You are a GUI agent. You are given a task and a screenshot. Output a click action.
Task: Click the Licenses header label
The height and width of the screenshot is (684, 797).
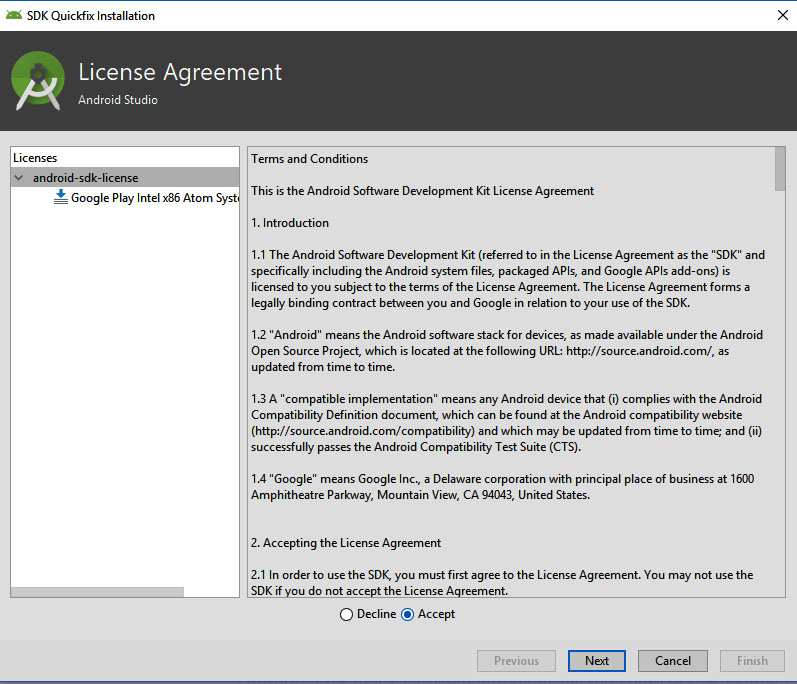[35, 158]
